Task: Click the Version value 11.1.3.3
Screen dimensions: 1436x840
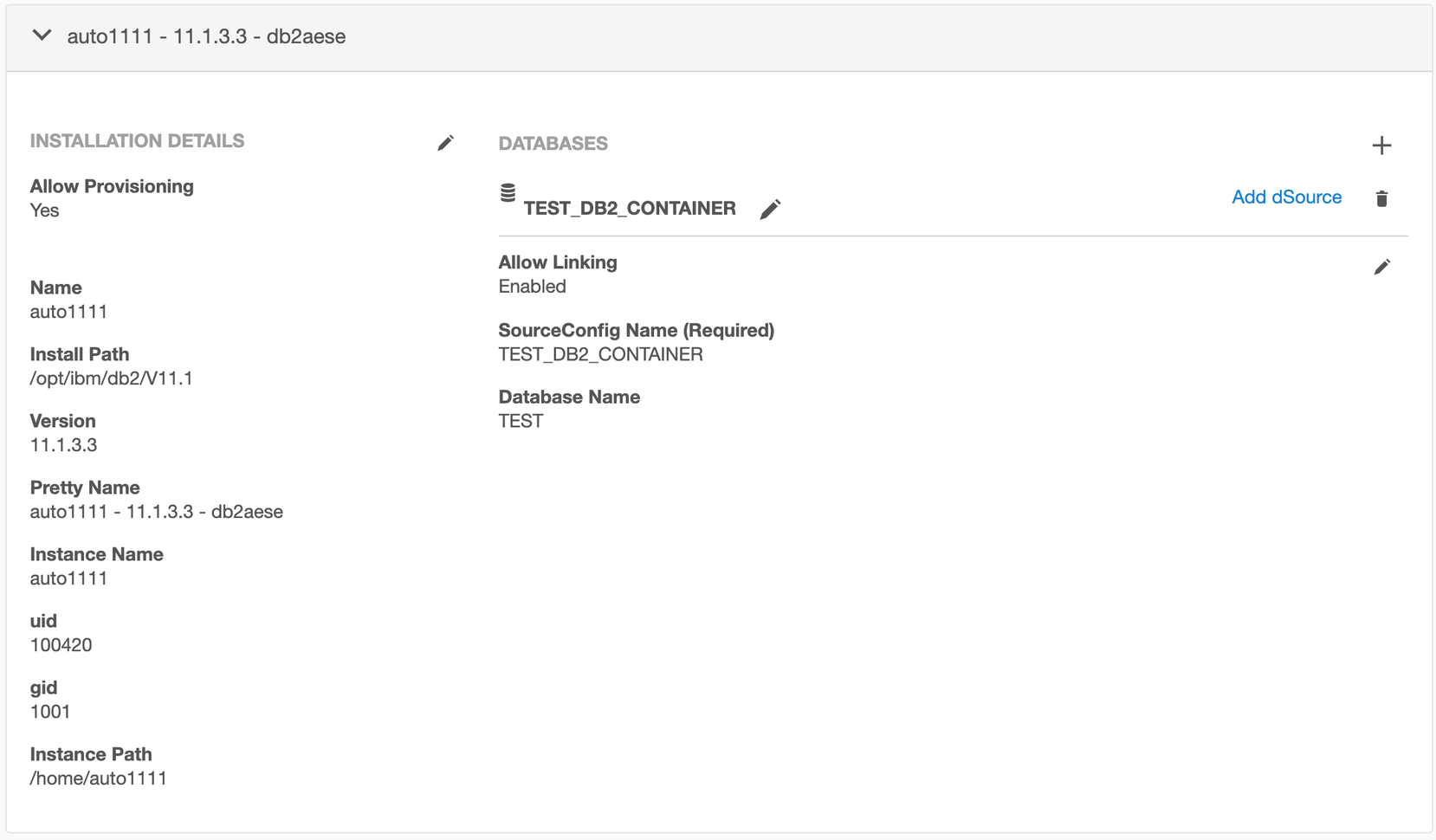Action: pos(63,445)
